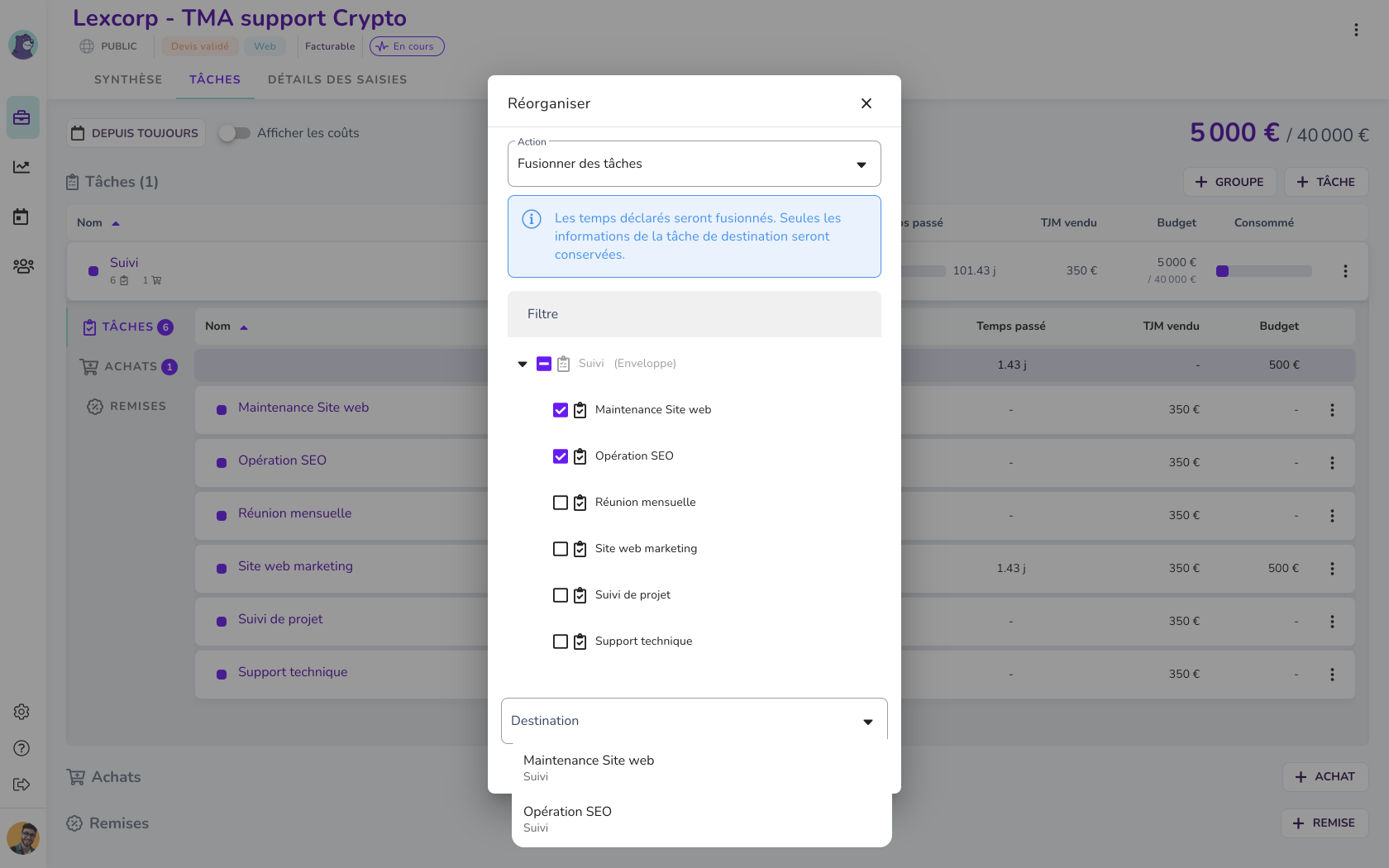Sort inner task table by Nom

[x=227, y=327]
